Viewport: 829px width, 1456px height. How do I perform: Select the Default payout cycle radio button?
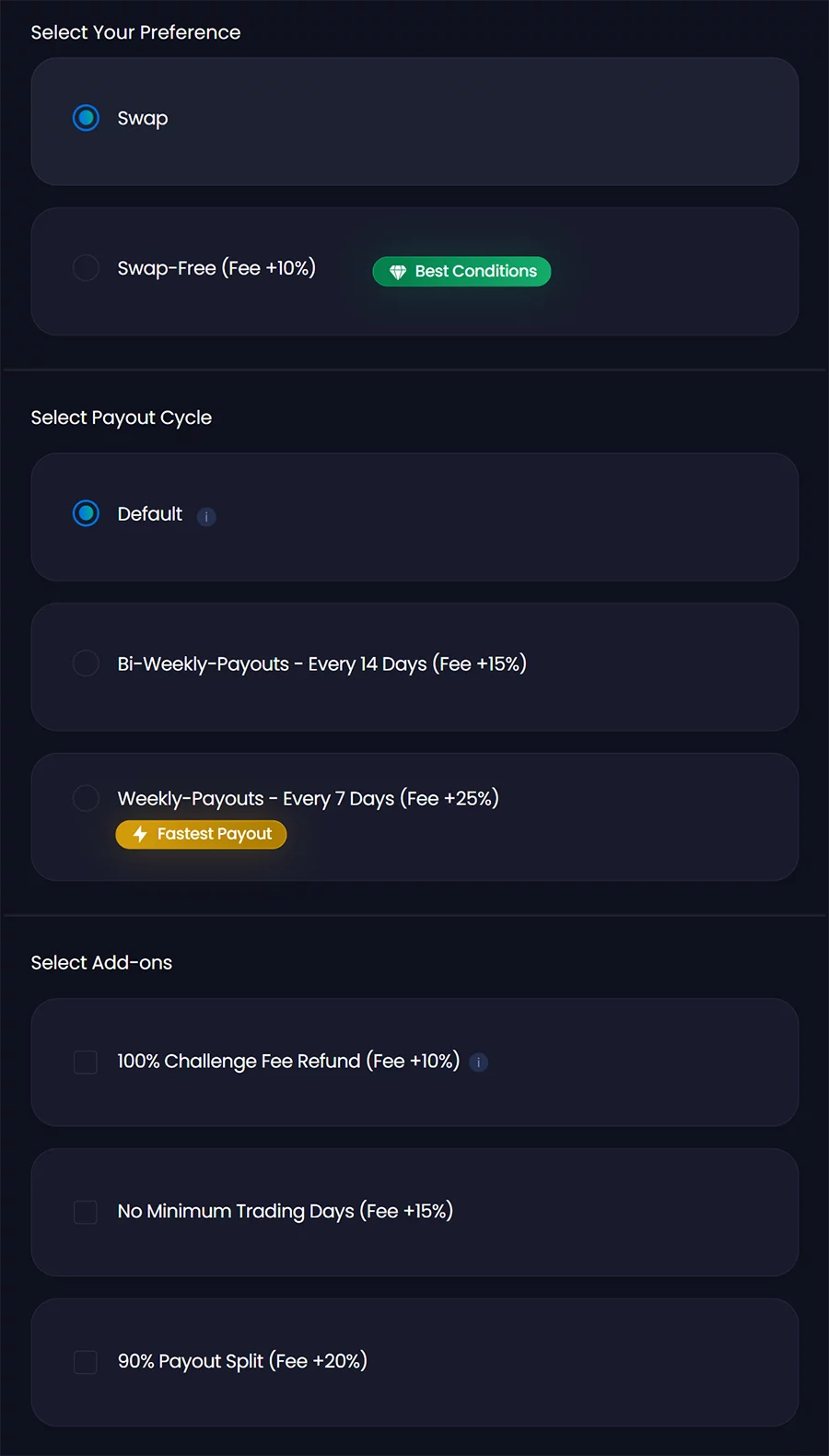coord(86,513)
